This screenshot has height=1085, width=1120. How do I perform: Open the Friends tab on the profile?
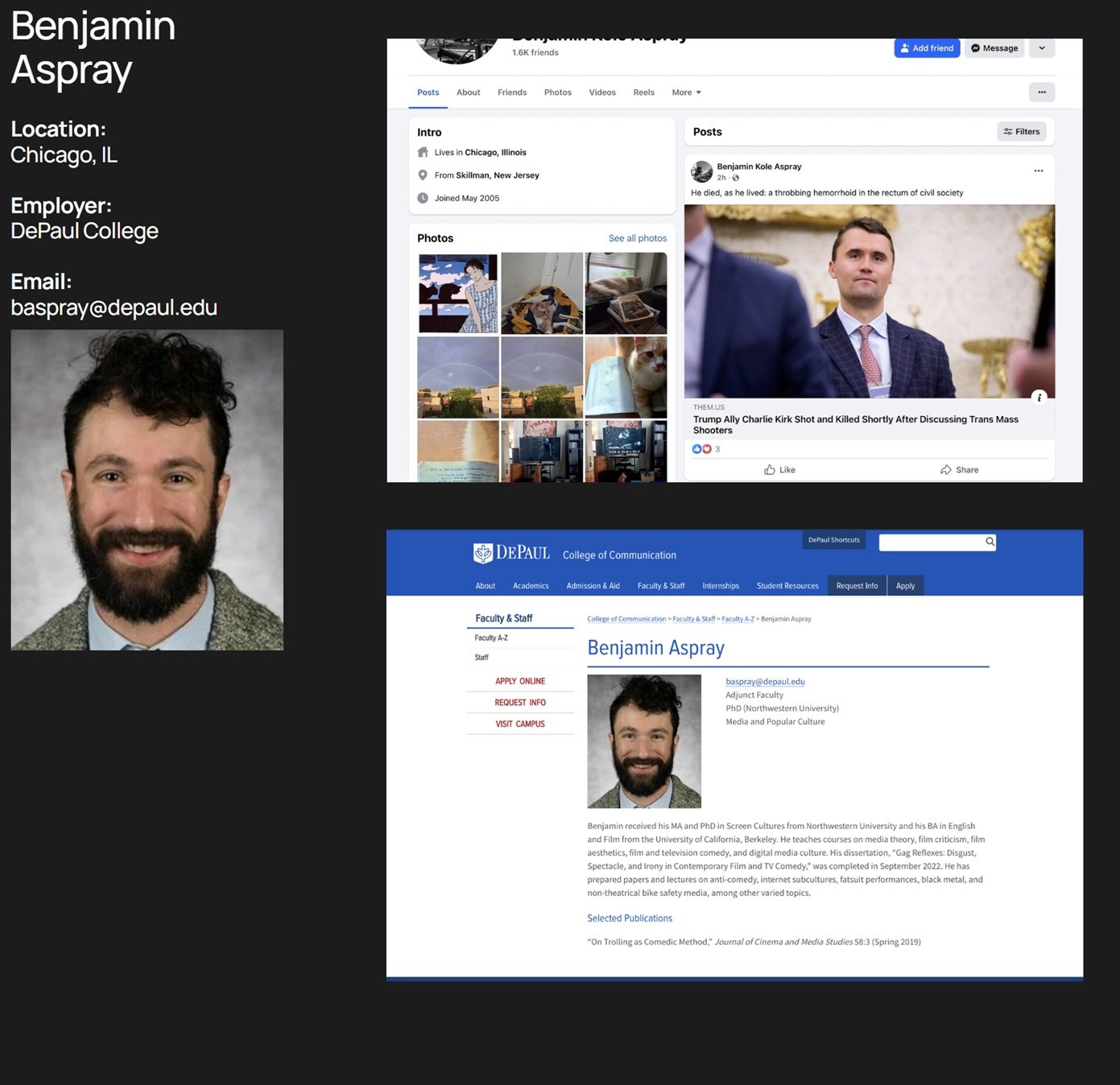(512, 93)
